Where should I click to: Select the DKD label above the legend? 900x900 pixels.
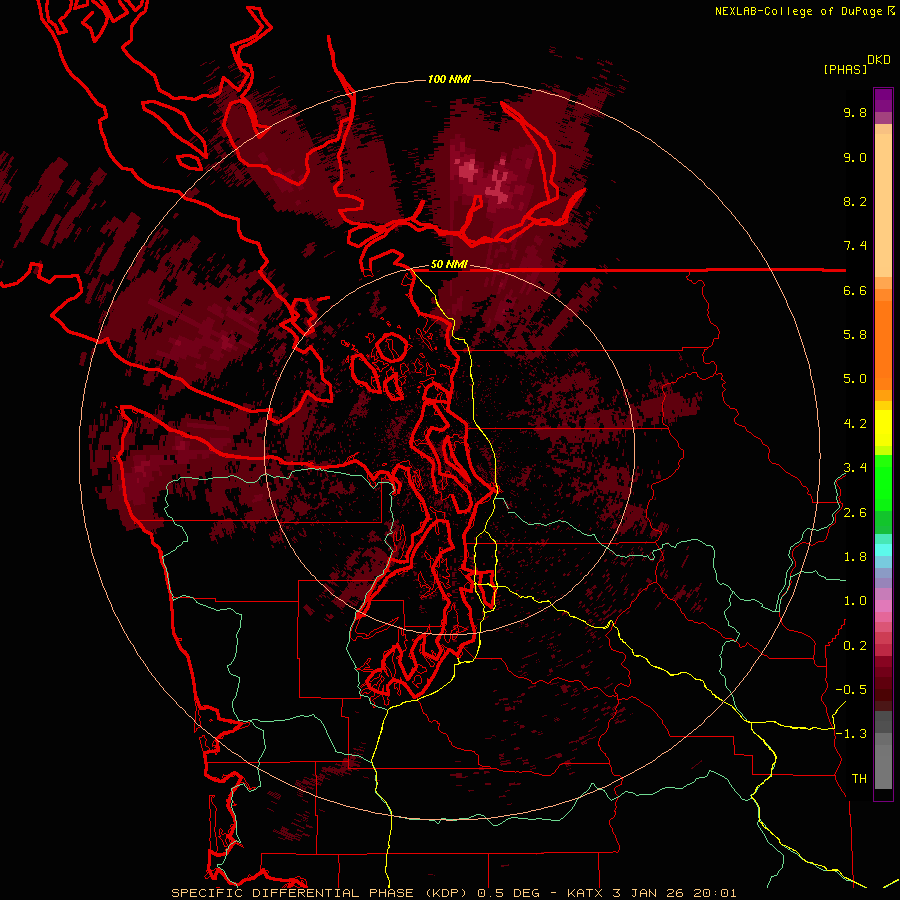point(879,60)
